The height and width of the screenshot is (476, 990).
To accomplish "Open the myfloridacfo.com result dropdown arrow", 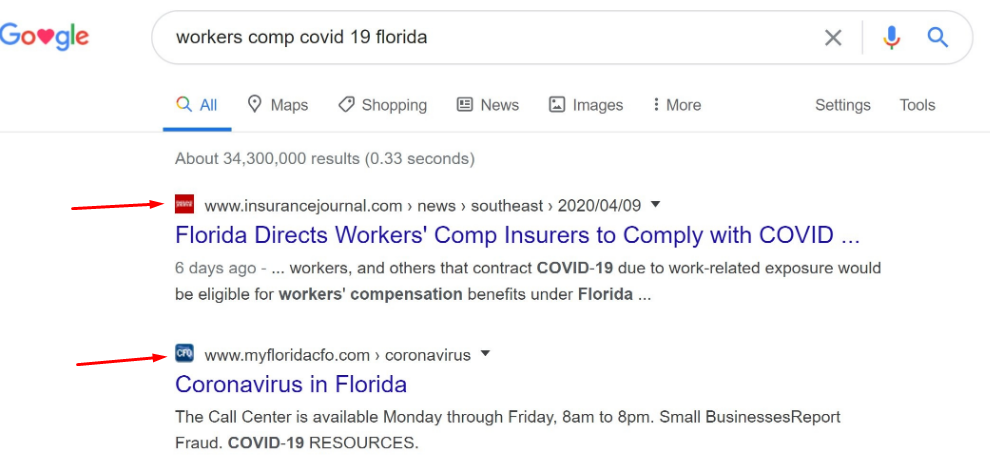I will 486,353.
